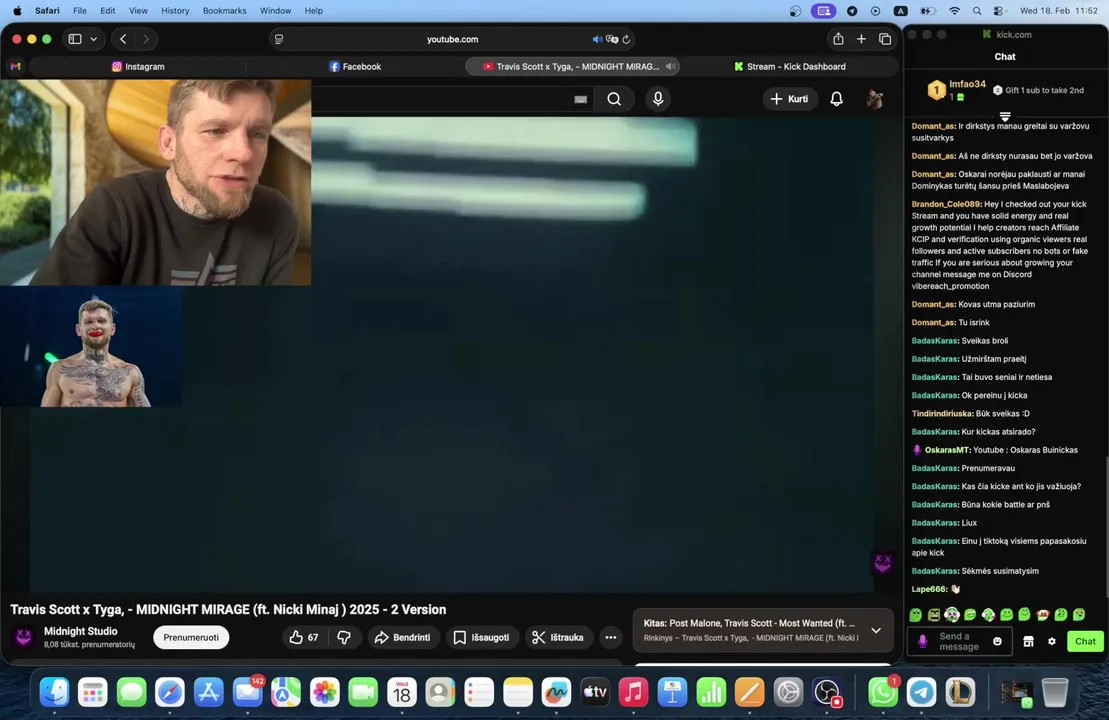This screenshot has width=1109, height=720.
Task: Open the History menu
Action: tap(175, 11)
